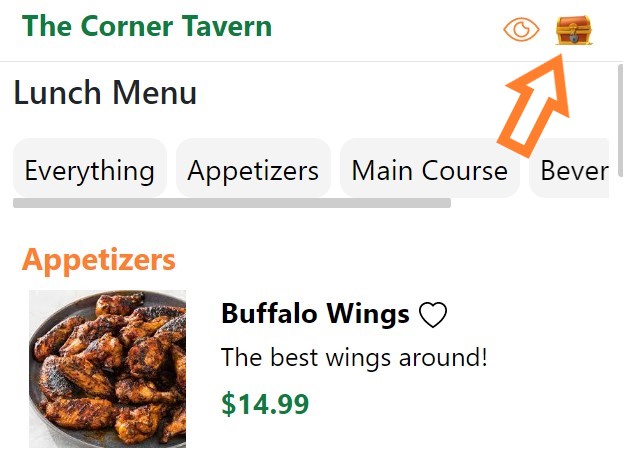Screen dimensions: 623x457
Task: Click the Lunch Menu page heading
Action: pyautogui.click(x=105, y=93)
